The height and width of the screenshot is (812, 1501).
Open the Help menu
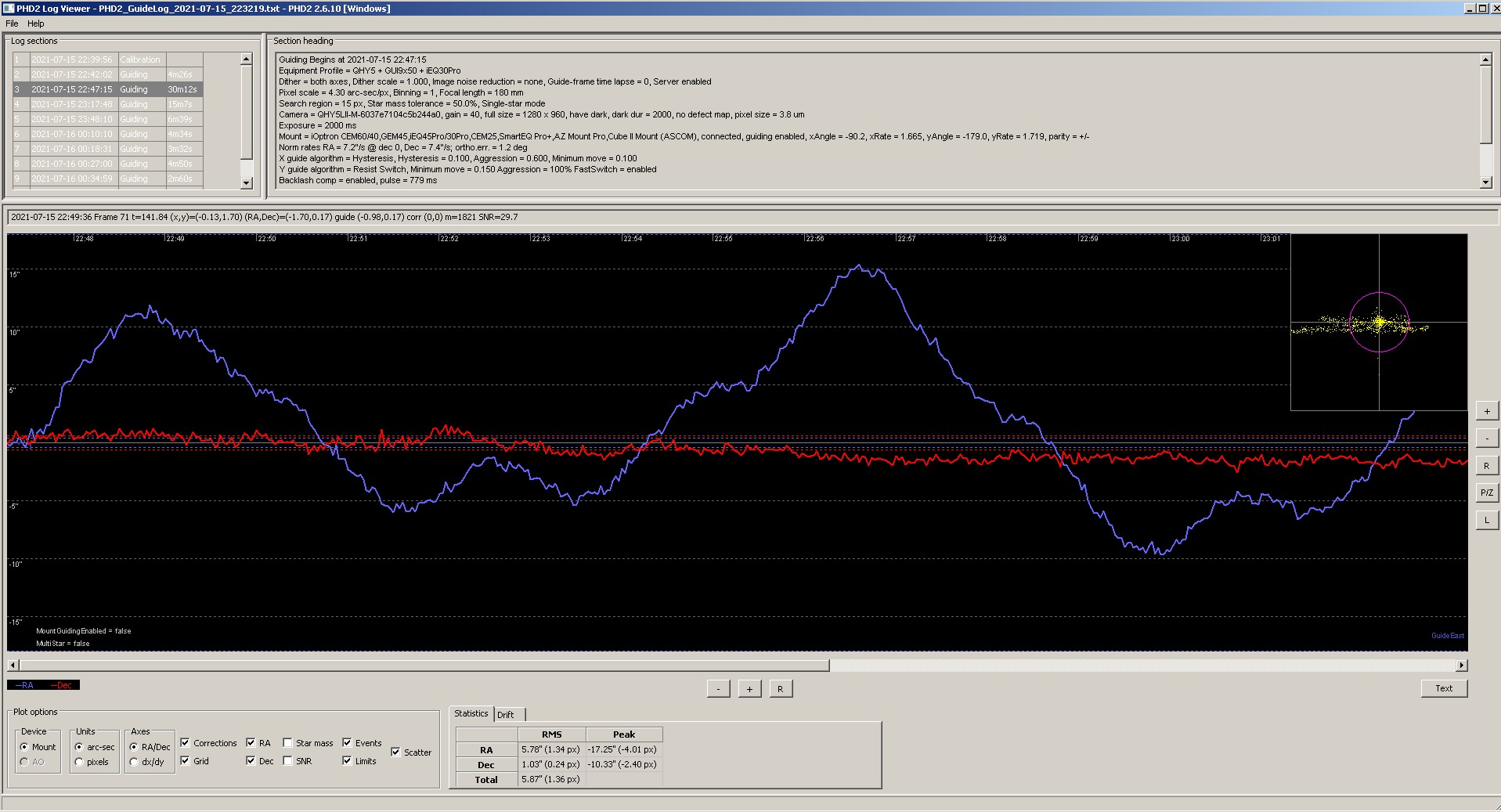tap(36, 23)
